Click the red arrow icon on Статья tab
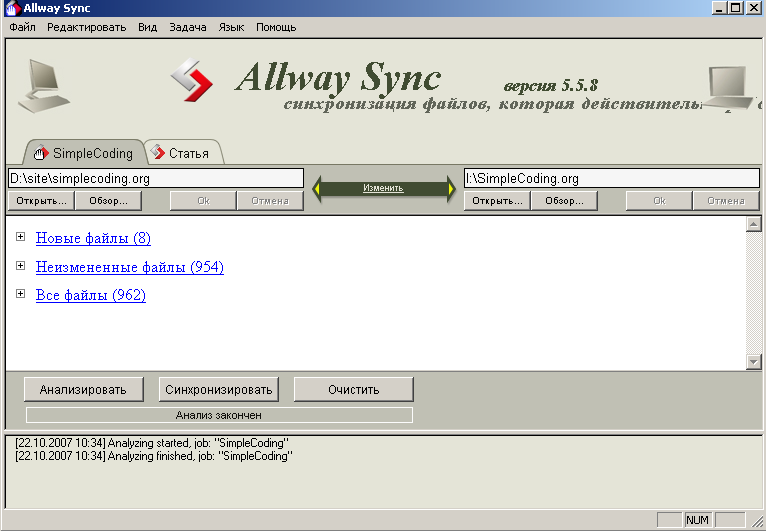766x531 pixels. pos(158,152)
